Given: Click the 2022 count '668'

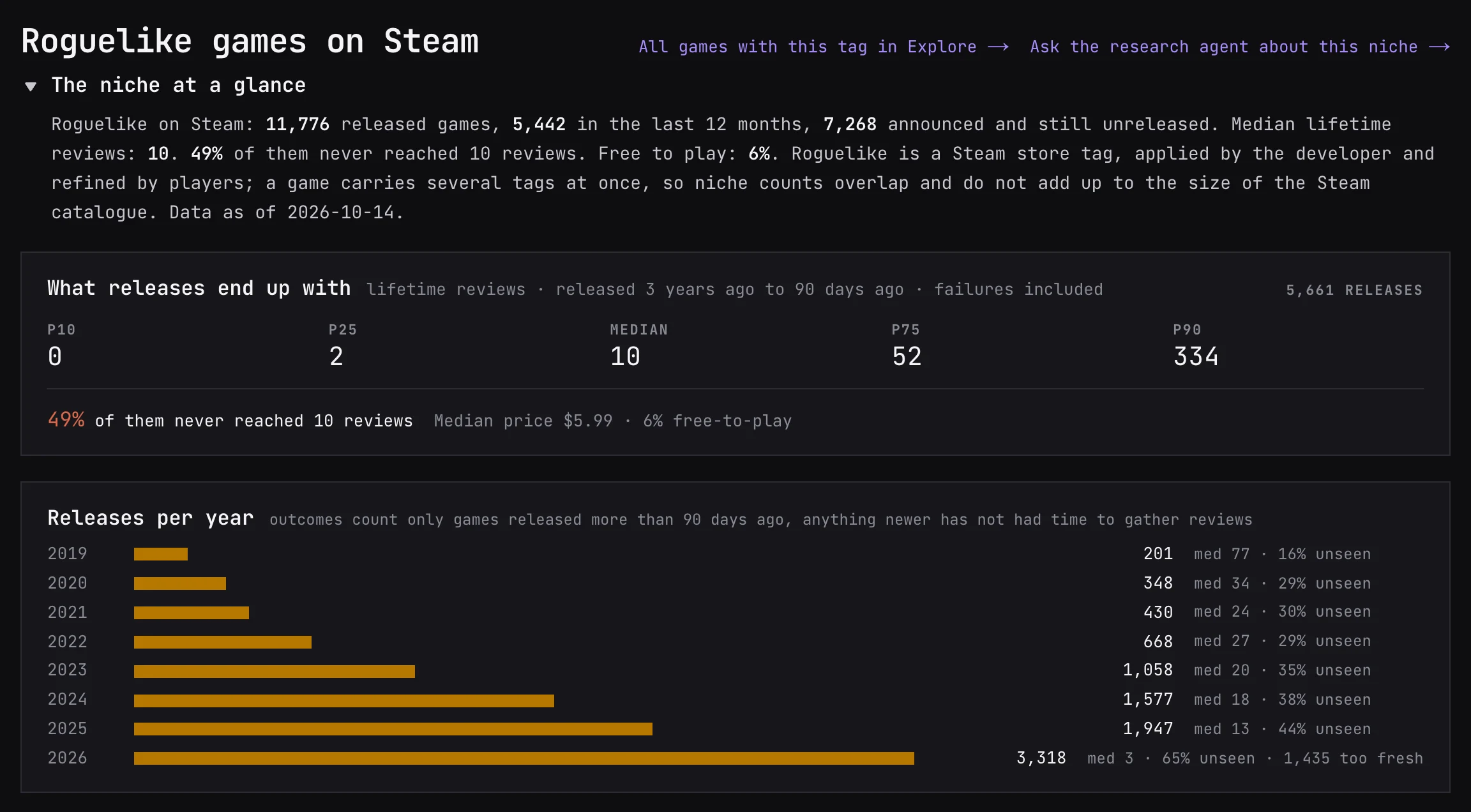Looking at the screenshot, I should (x=1158, y=642).
